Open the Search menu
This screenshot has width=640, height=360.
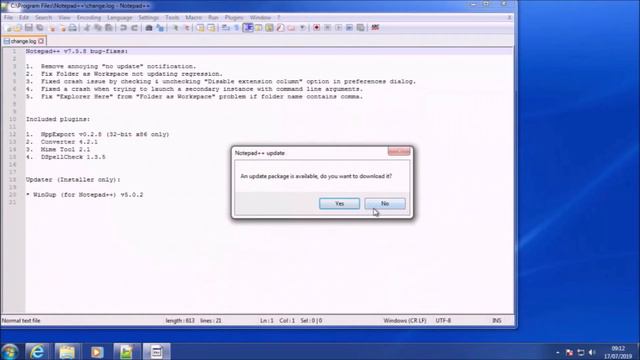pyautogui.click(x=43, y=18)
